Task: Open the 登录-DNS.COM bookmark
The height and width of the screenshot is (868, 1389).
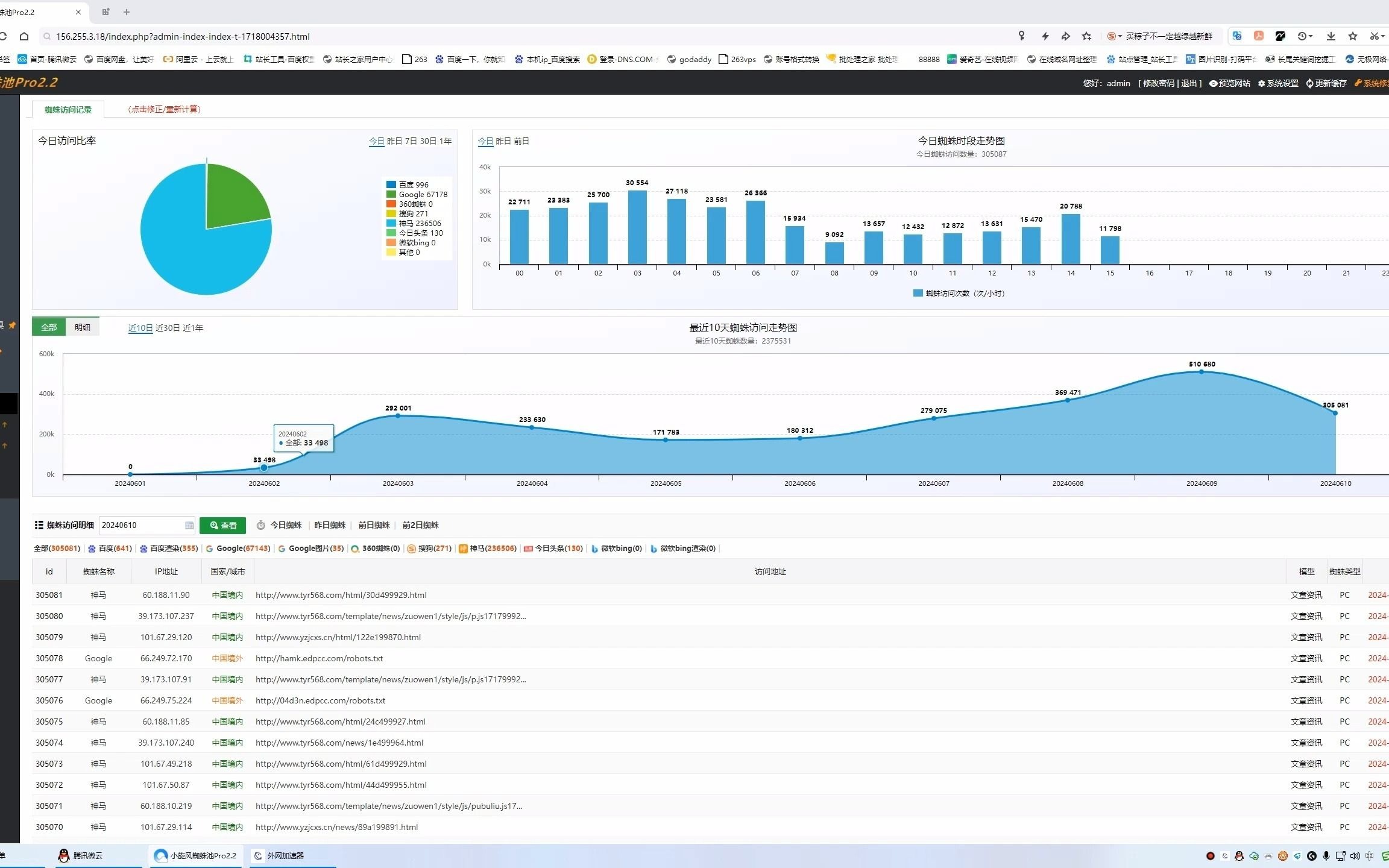Action: tap(623, 59)
